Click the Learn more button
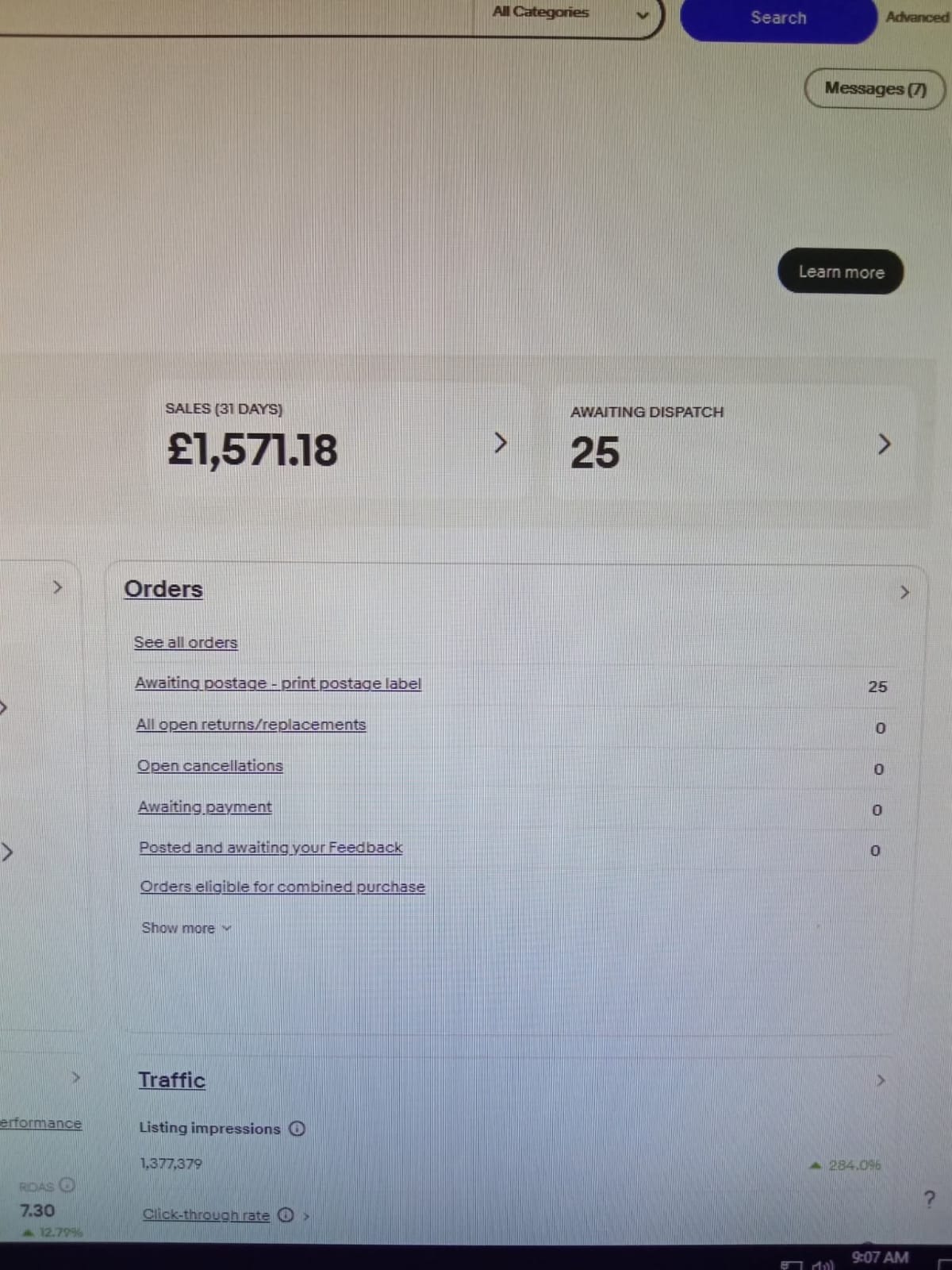952x1270 pixels. click(840, 271)
